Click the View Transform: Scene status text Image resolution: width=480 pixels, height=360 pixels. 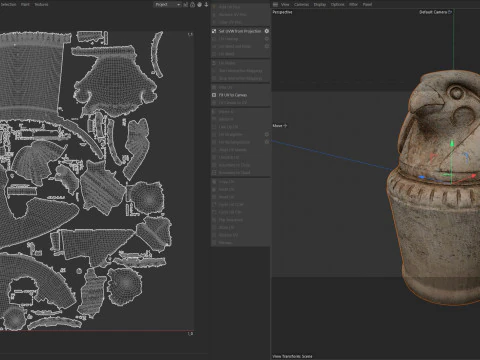click(x=292, y=356)
